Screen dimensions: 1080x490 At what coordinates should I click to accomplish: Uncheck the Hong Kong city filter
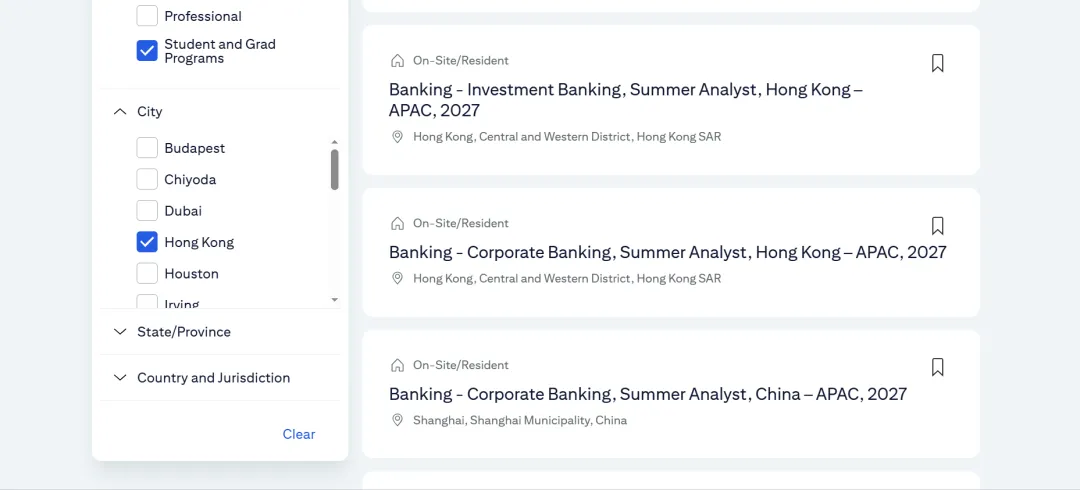147,242
